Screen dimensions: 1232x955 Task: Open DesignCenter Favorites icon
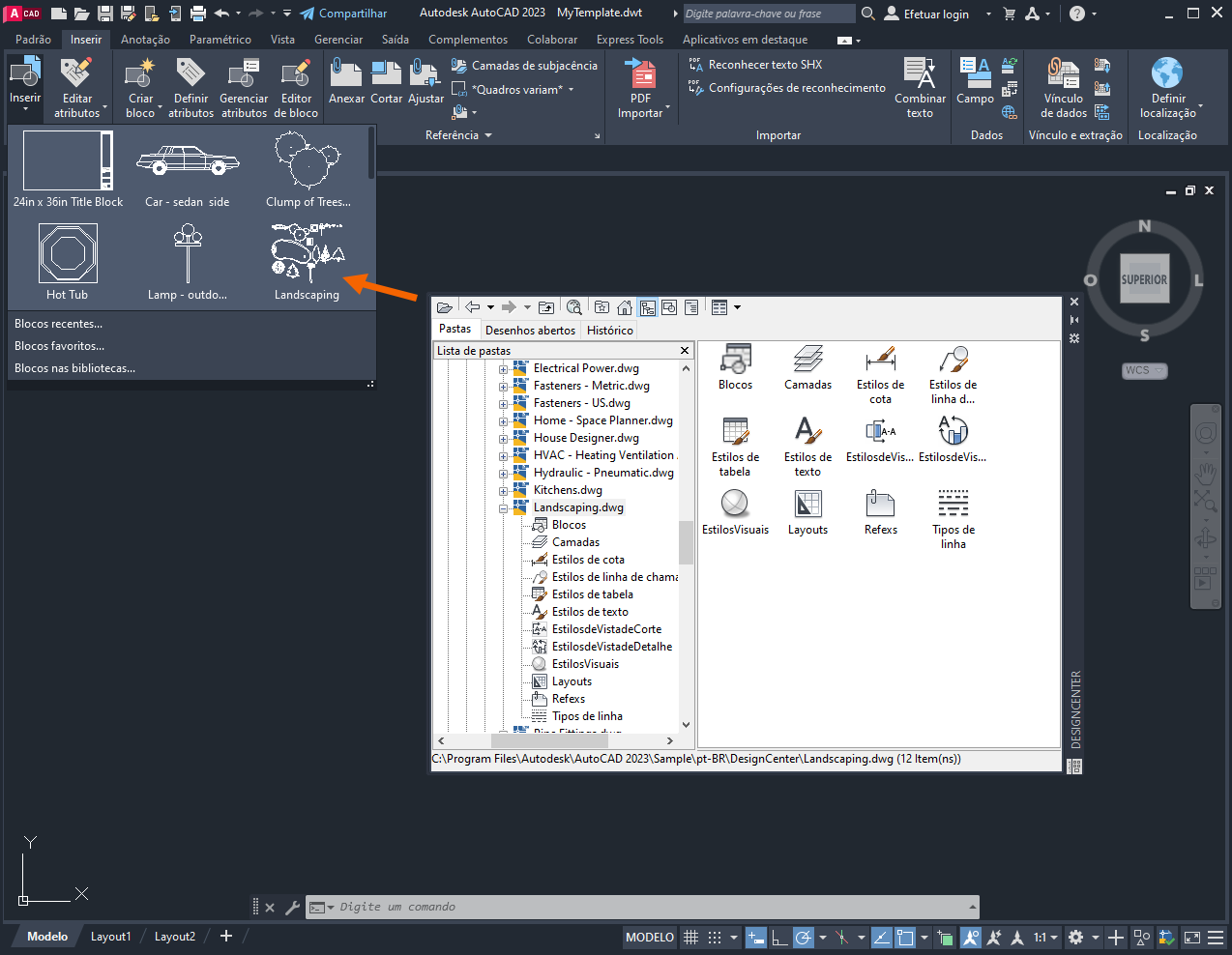(x=601, y=307)
